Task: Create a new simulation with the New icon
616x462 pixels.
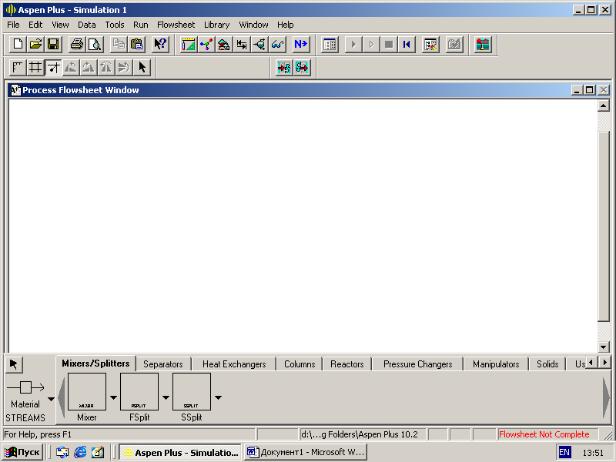Action: click(17, 44)
